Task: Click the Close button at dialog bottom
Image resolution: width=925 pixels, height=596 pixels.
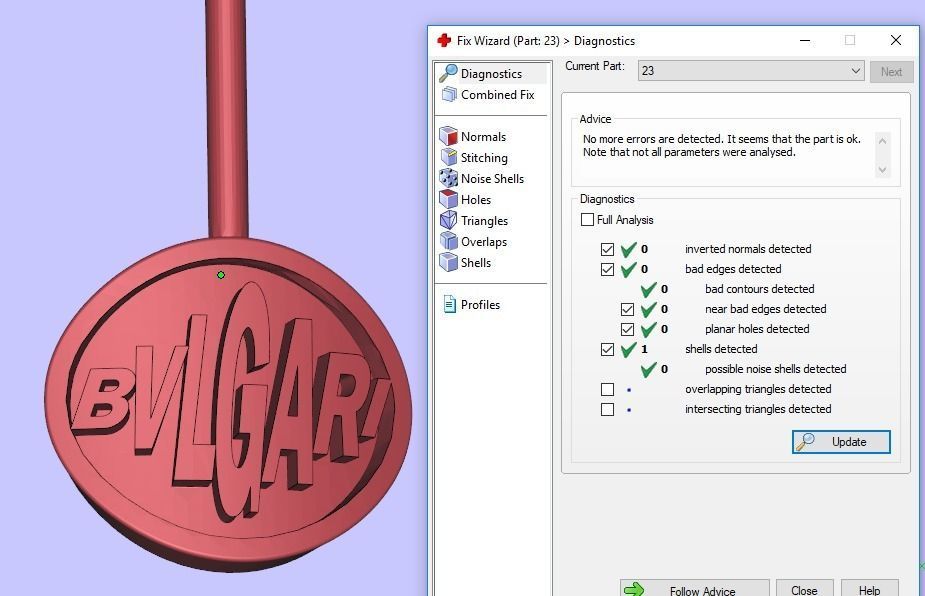Action: click(804, 589)
